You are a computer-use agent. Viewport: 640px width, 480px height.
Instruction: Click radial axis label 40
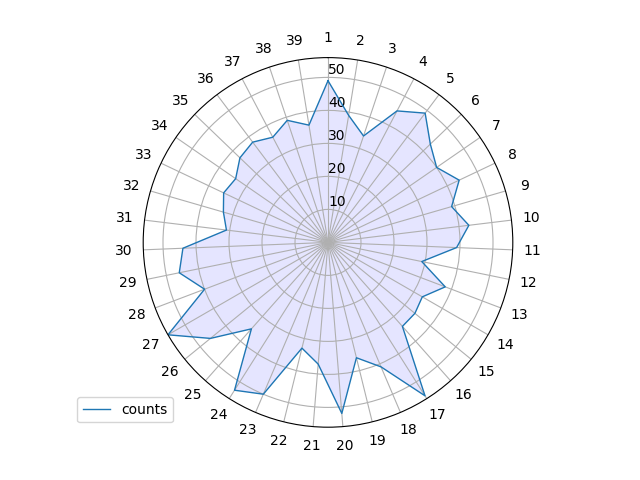pos(337,102)
